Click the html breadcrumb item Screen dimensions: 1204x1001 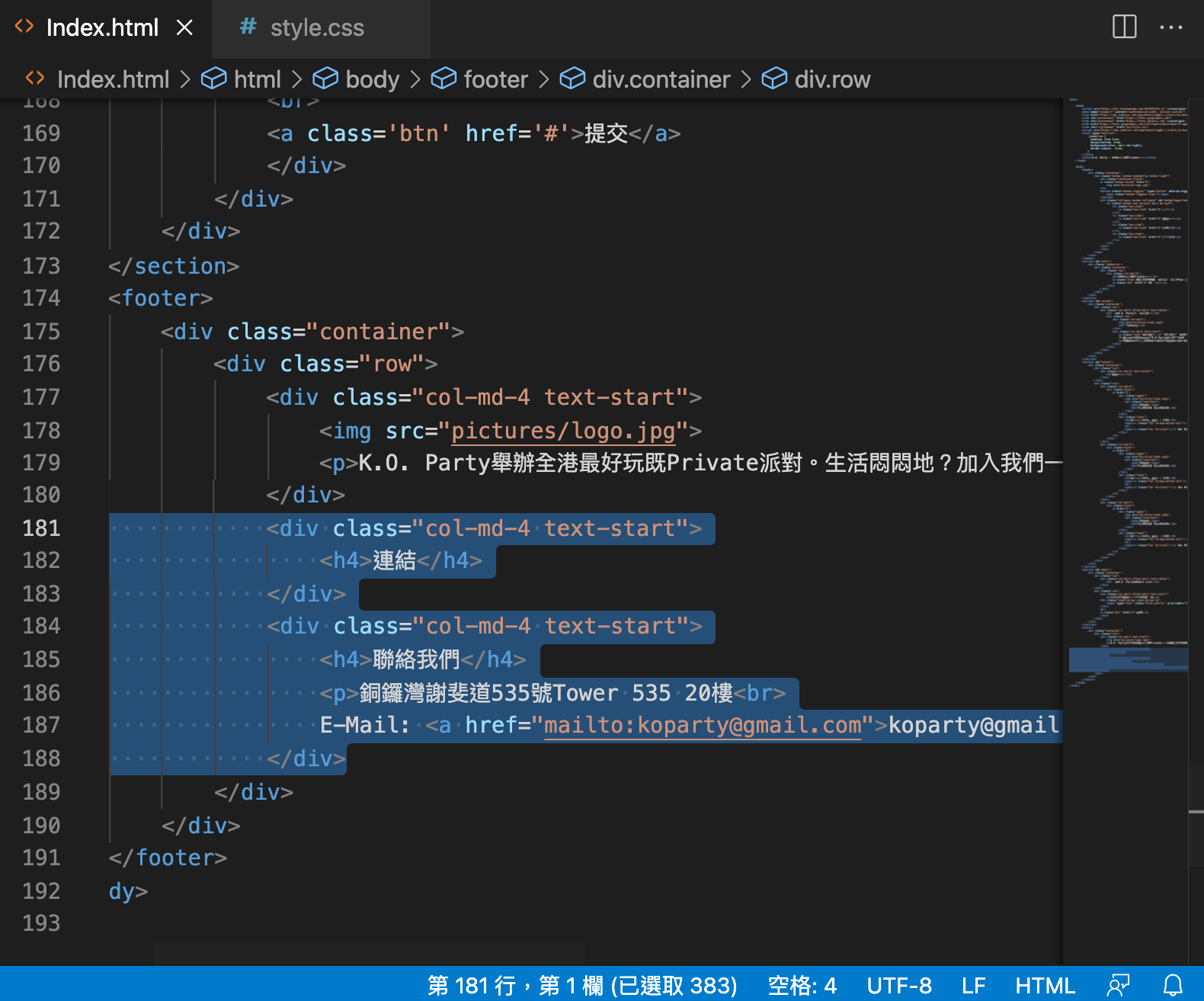click(258, 79)
